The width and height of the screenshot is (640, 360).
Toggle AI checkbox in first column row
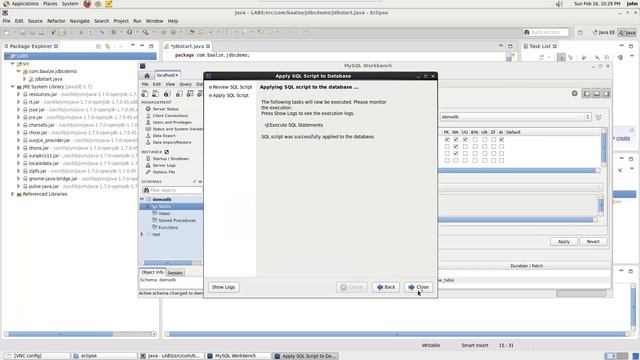pos(501,140)
